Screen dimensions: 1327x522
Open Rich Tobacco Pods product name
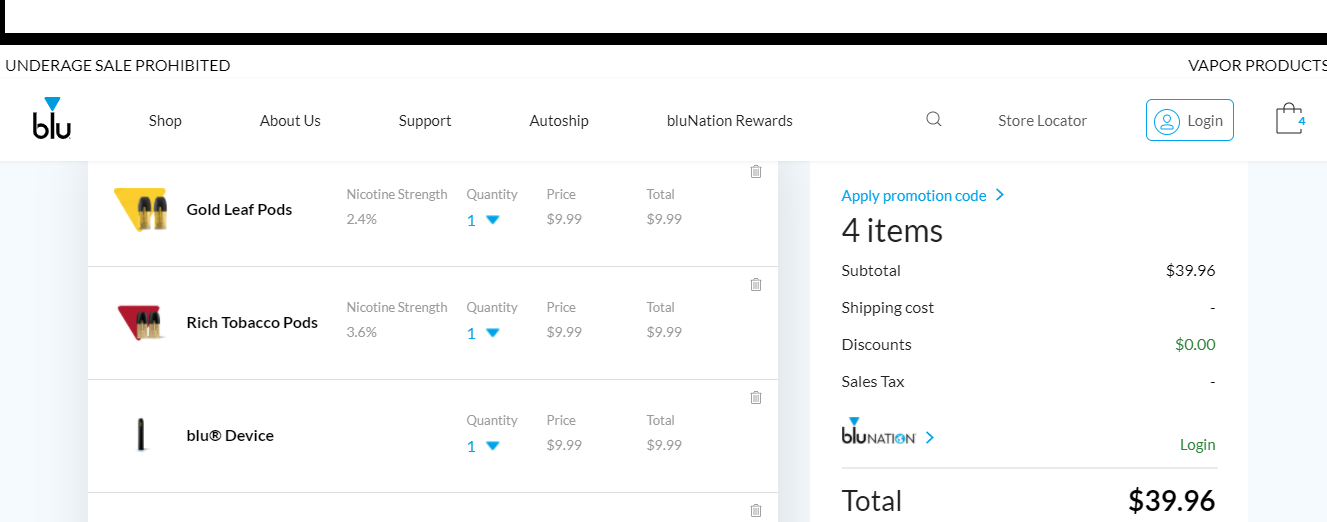coord(252,323)
